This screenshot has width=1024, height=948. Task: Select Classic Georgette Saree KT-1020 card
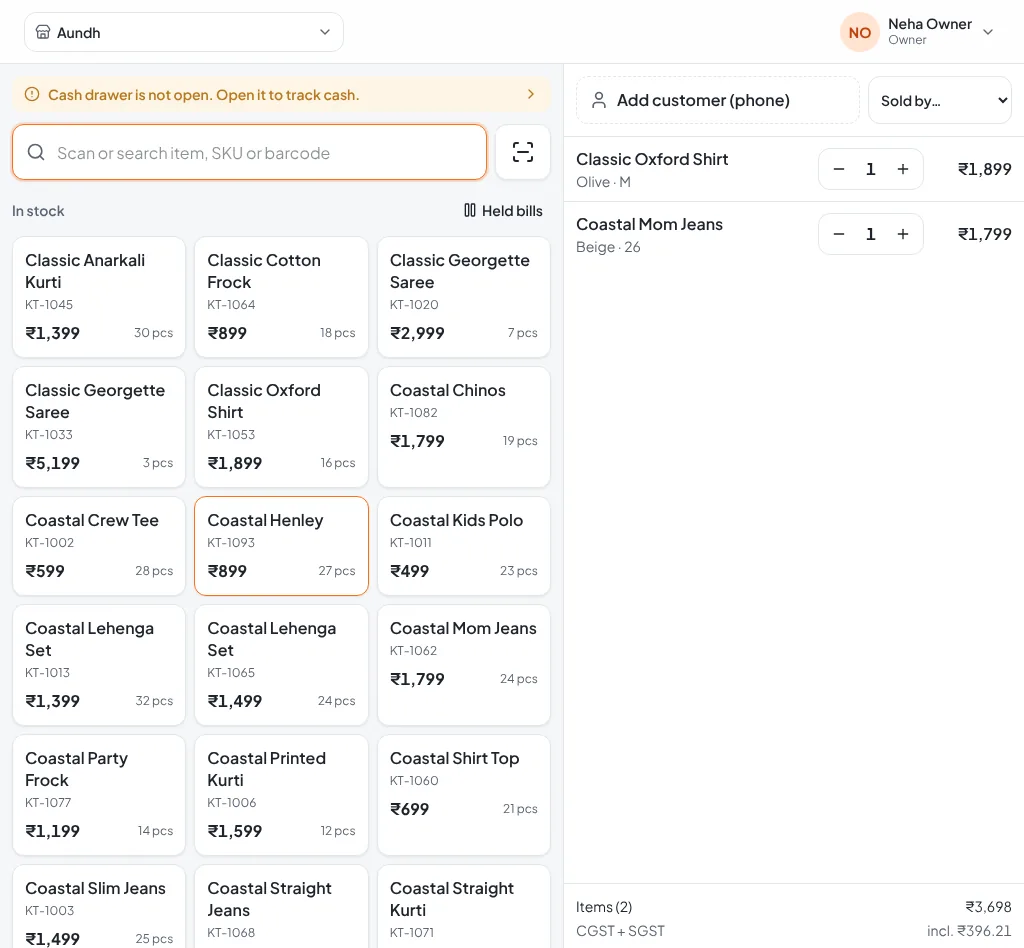[x=464, y=297]
